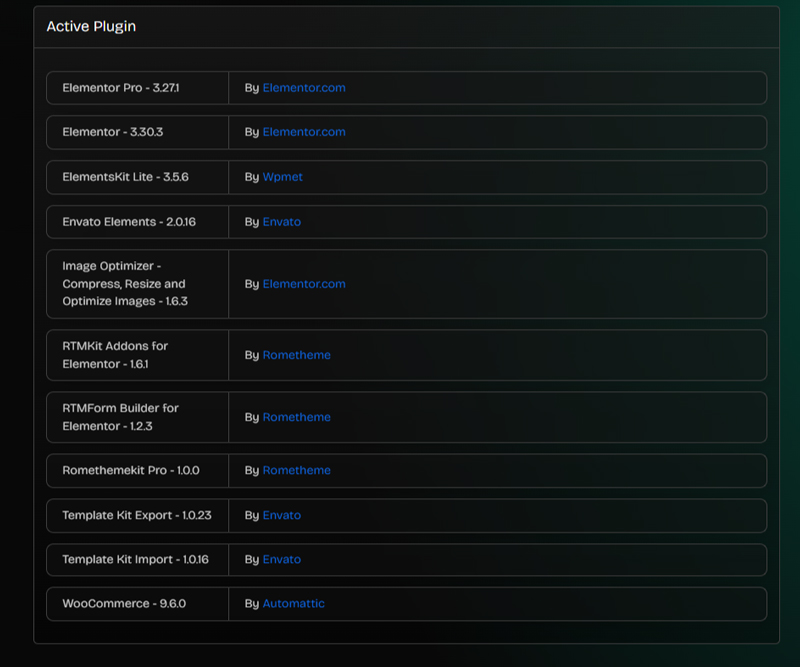Open Elementor.com link for Elementor Pro
The width and height of the screenshot is (800, 667).
coord(304,88)
